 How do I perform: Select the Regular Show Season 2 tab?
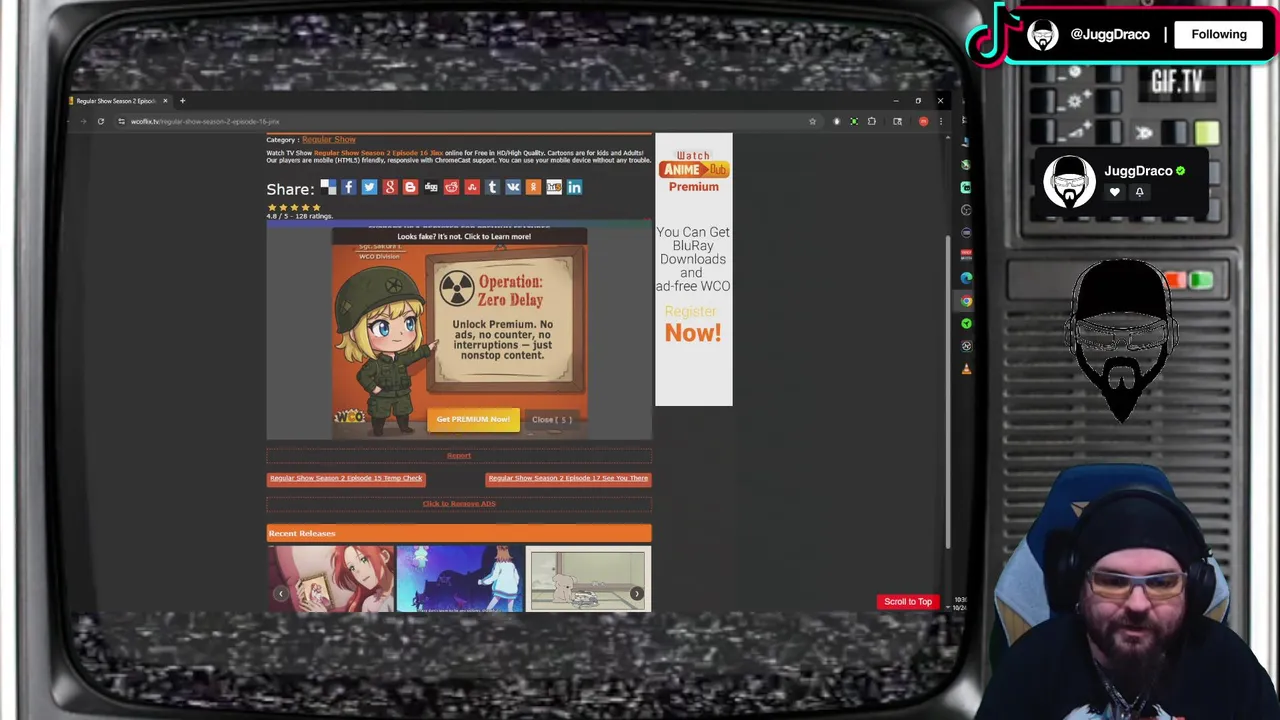[x=116, y=100]
